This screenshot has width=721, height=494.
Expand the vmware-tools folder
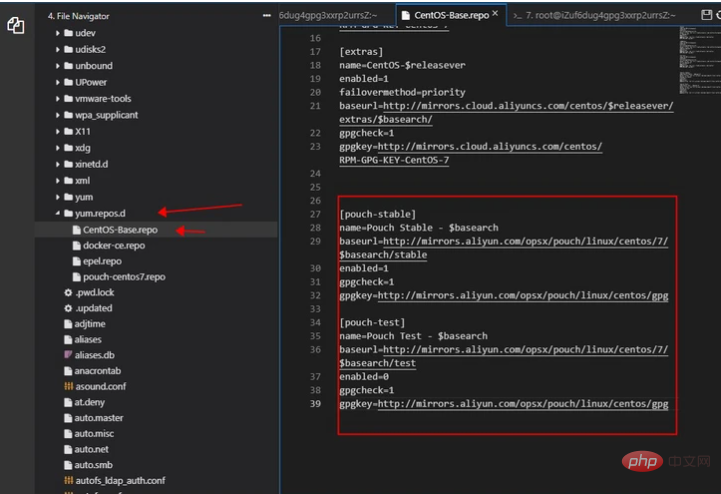coord(56,99)
